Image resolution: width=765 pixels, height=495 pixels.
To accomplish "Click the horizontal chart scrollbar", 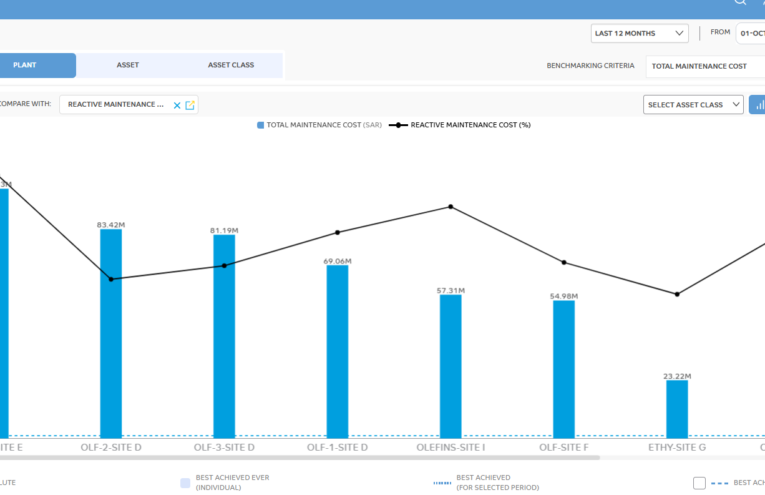I will (300, 457).
